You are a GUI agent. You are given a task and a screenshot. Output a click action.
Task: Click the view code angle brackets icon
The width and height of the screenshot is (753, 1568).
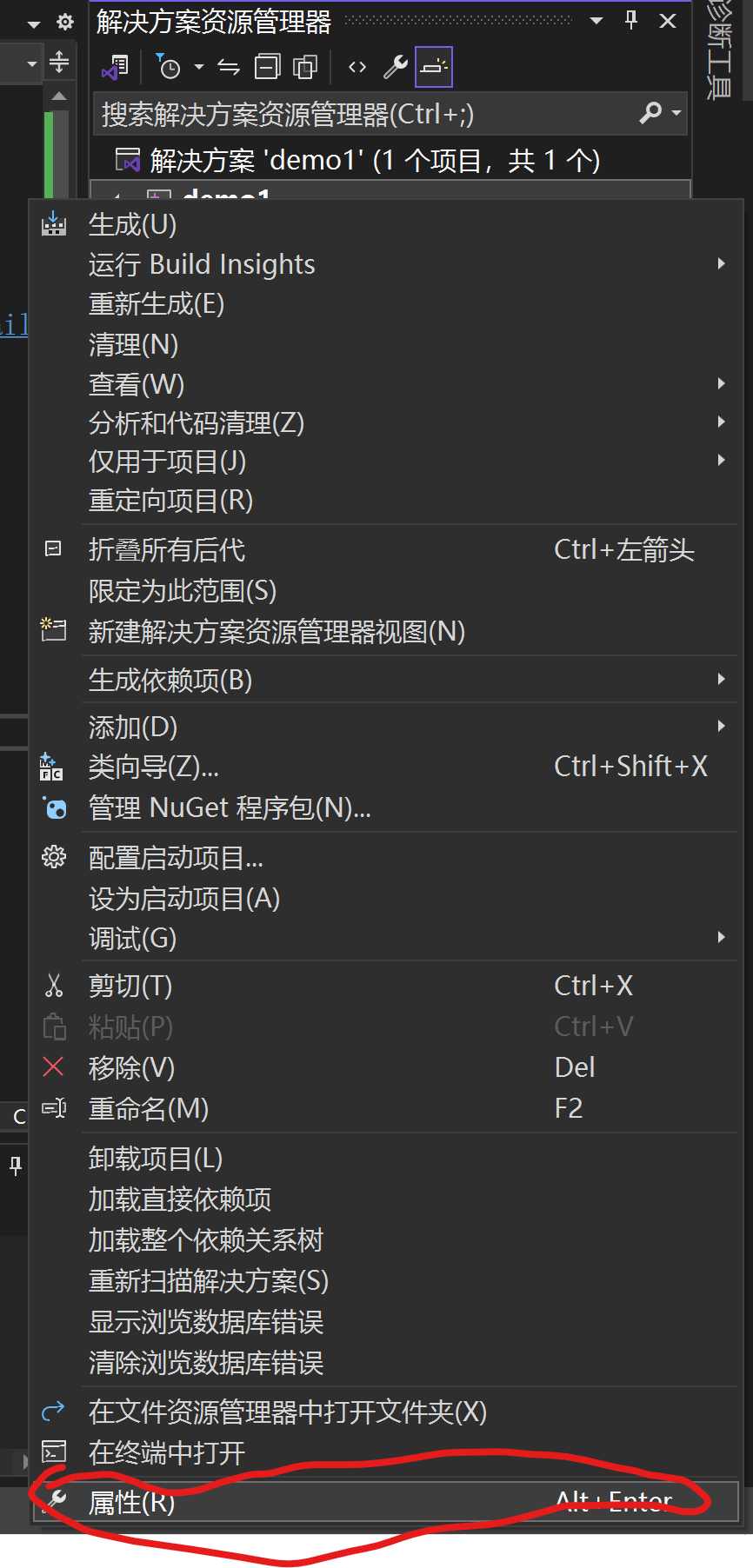pos(357,67)
